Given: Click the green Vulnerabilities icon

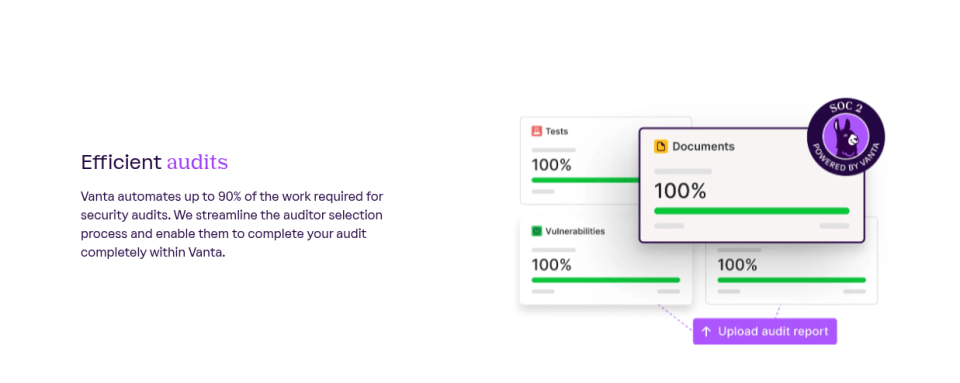Looking at the screenshot, I should tap(536, 231).
